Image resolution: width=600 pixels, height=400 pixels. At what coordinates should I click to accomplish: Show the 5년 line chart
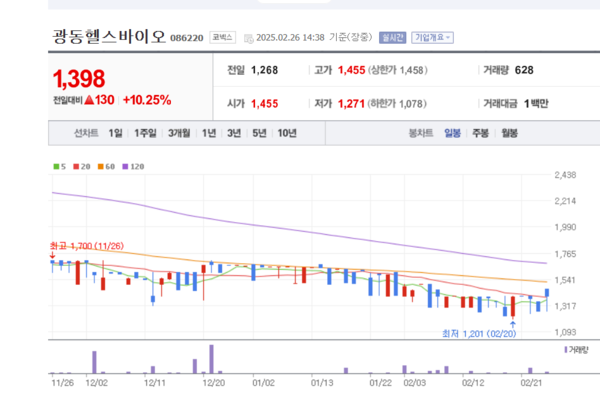click(259, 133)
